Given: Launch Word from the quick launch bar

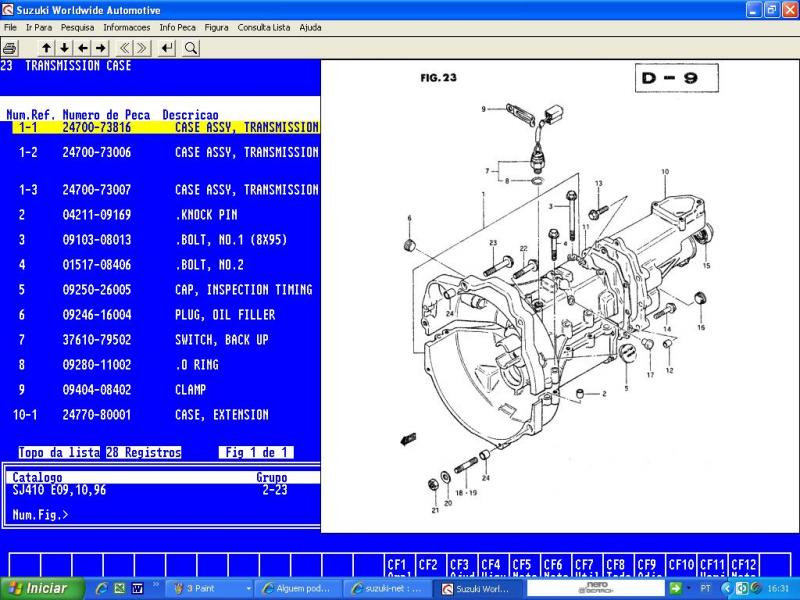Looking at the screenshot, I should coord(137,589).
